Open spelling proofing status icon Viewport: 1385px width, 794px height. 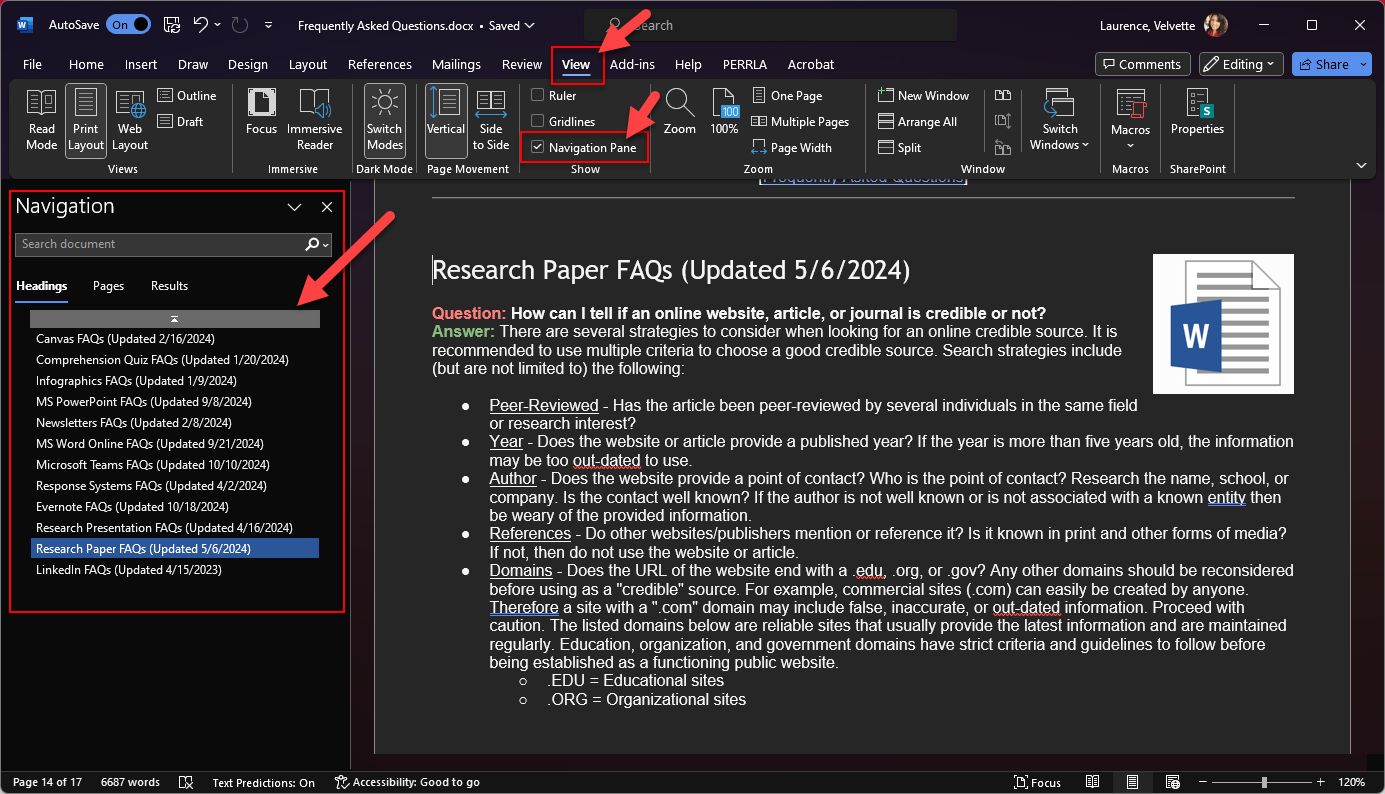pyautogui.click(x=185, y=782)
